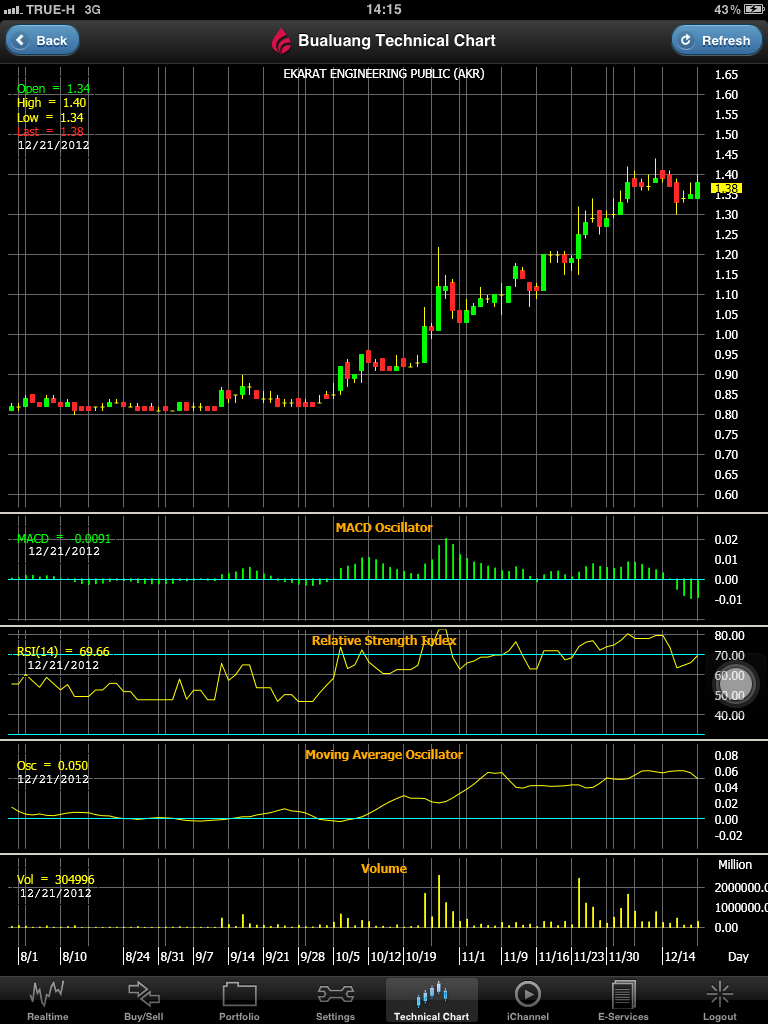Tap the yellow 1.38 price tag

pos(726,189)
